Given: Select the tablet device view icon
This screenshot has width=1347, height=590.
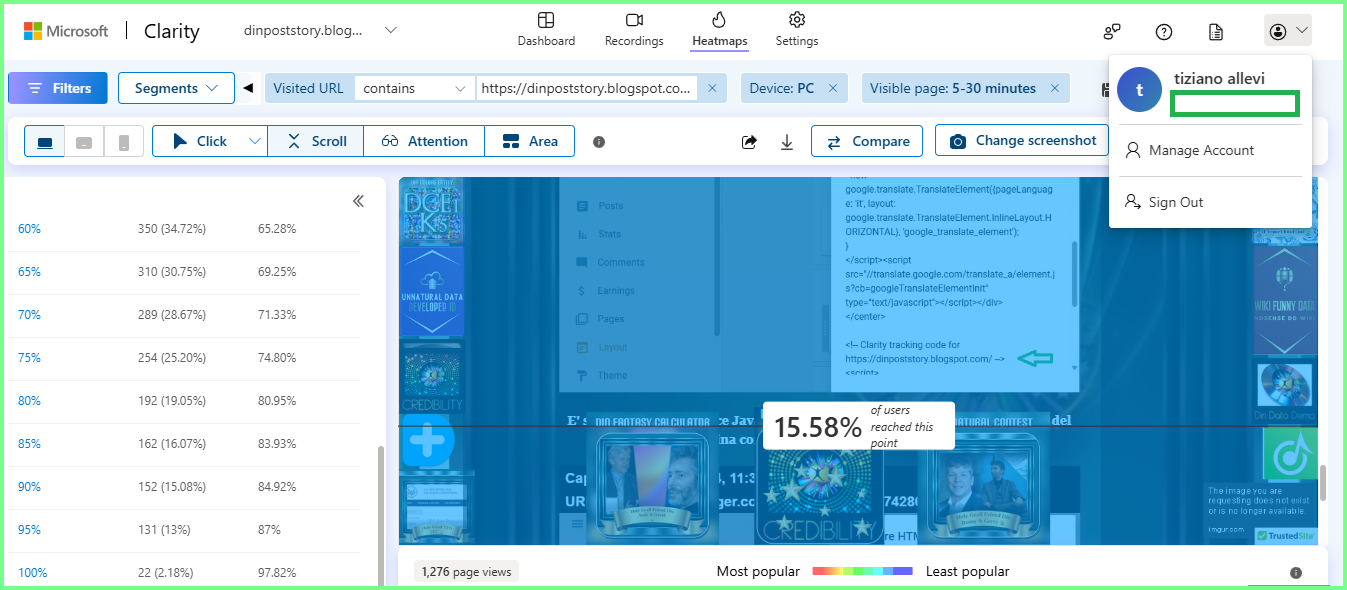Looking at the screenshot, I should [84, 141].
